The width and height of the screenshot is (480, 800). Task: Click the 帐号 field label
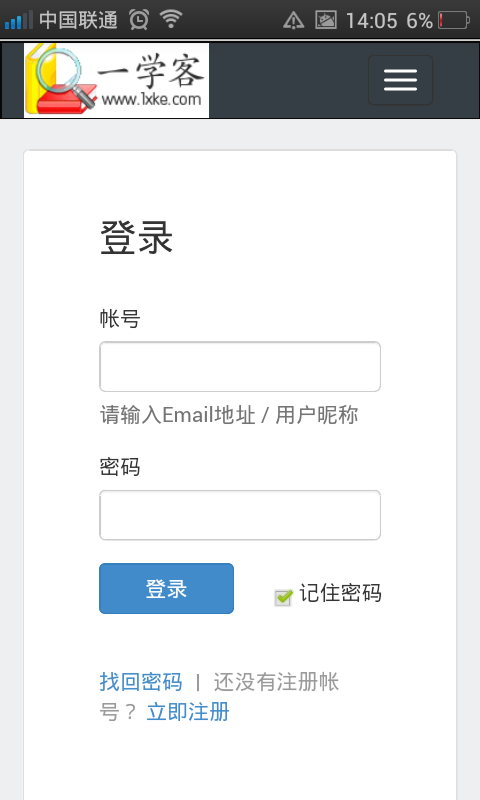(120, 318)
